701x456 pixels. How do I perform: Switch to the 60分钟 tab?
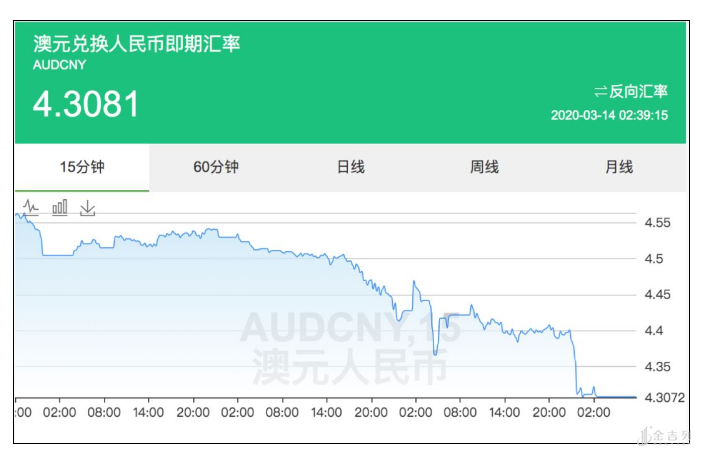[x=216, y=167]
